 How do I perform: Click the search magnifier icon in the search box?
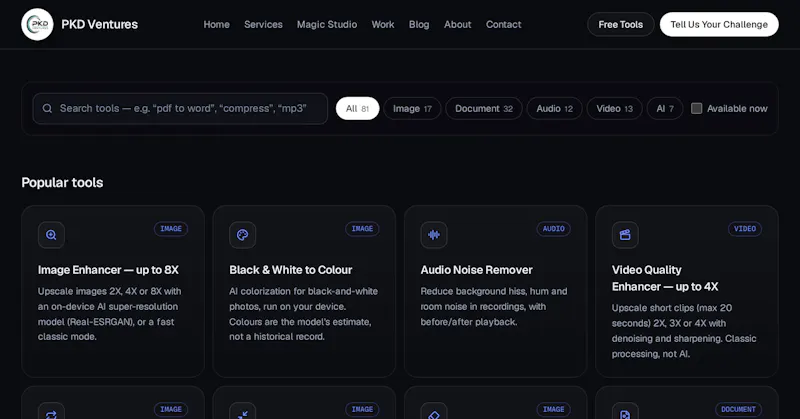click(x=47, y=108)
